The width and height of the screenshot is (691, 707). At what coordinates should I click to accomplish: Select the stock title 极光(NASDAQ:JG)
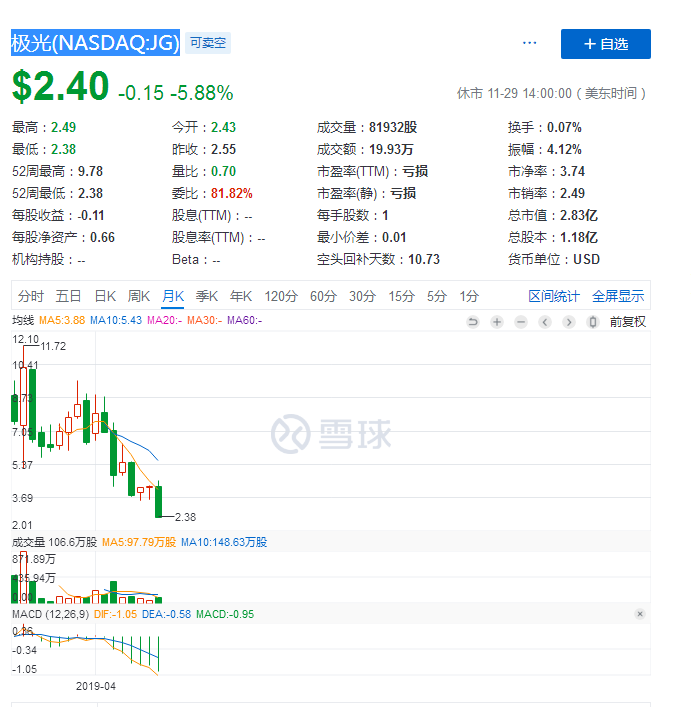(95, 43)
